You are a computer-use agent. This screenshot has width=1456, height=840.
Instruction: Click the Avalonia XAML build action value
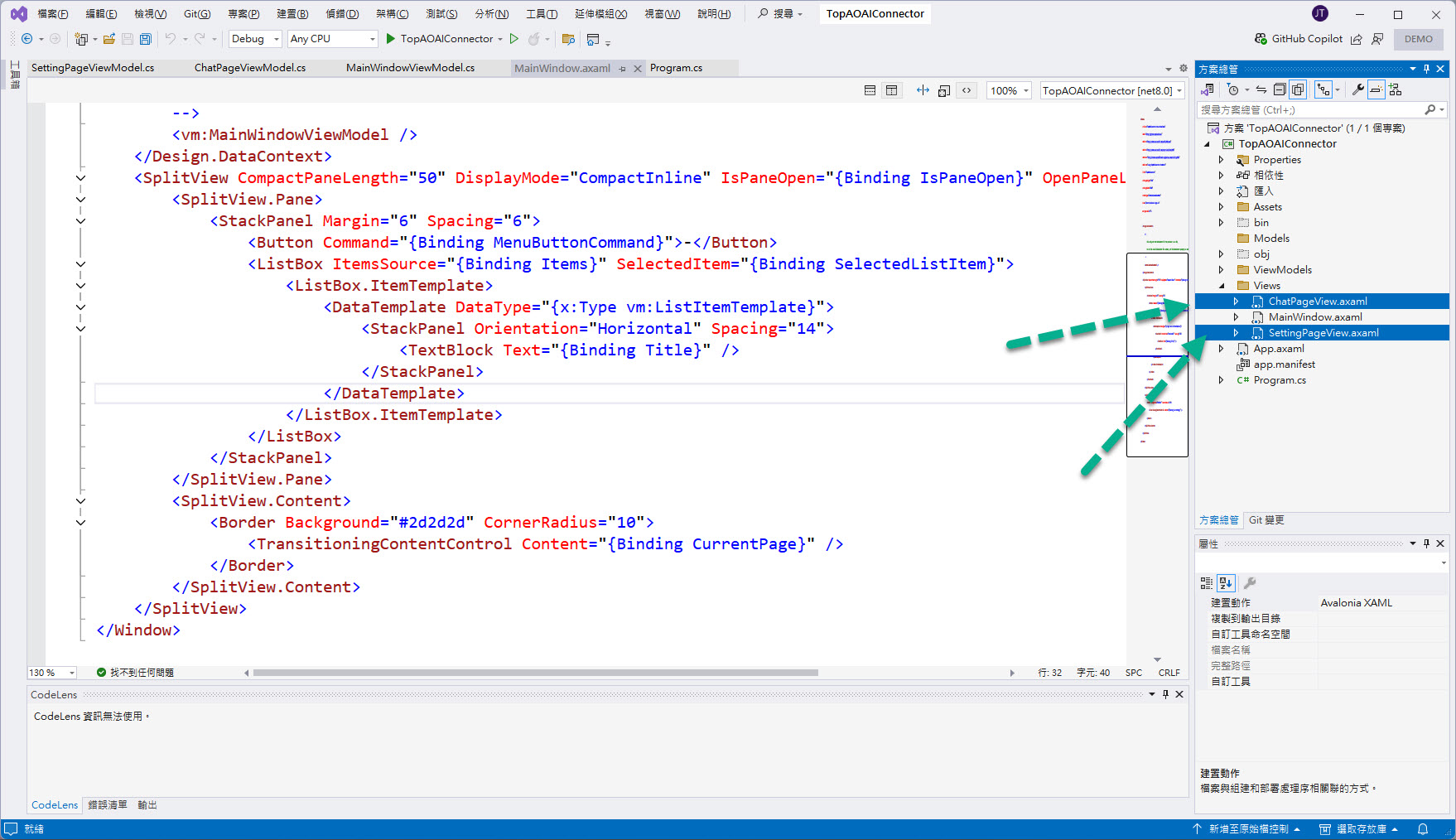[1356, 603]
